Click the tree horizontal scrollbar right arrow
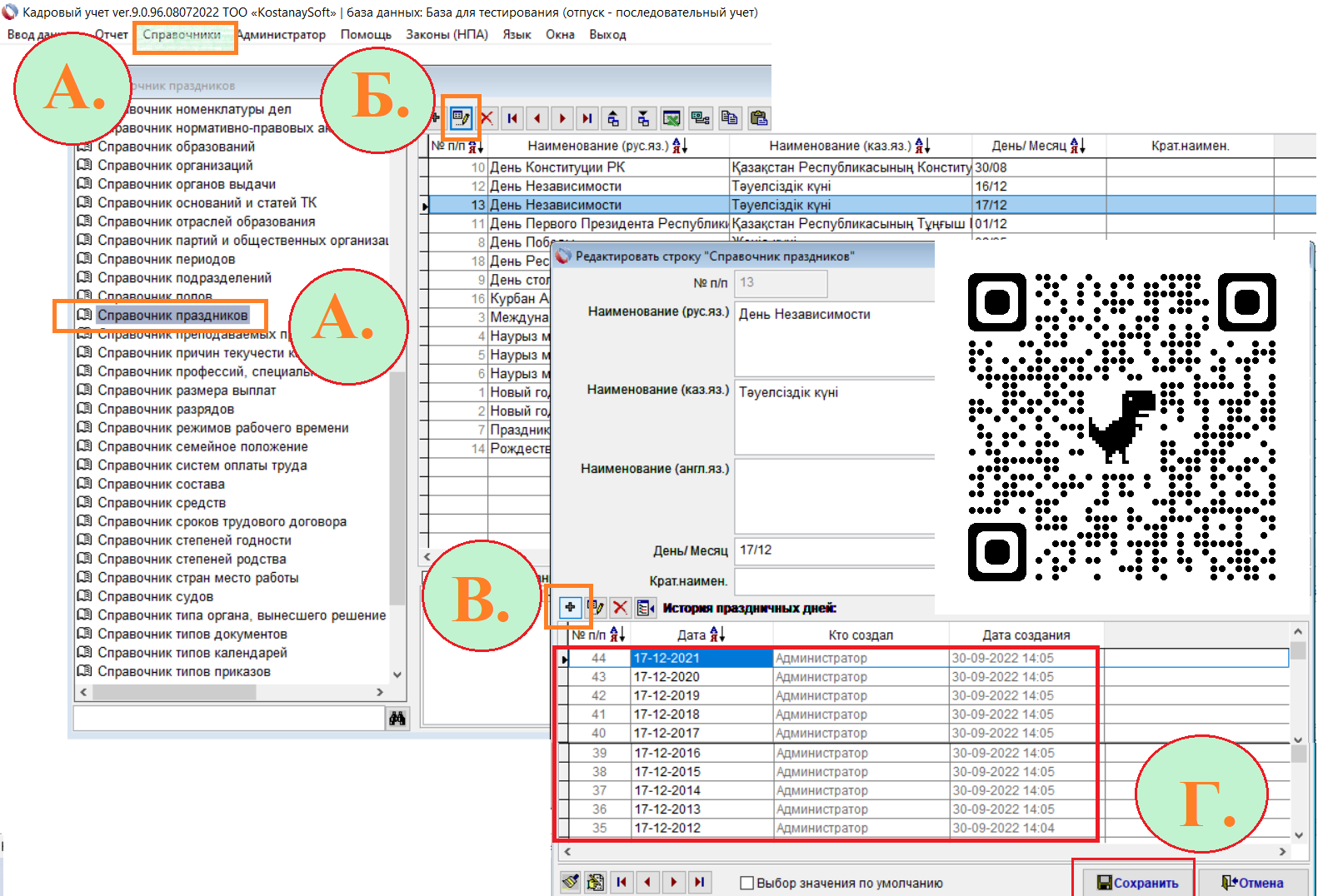The width and height of the screenshot is (1323, 896). coord(380,692)
